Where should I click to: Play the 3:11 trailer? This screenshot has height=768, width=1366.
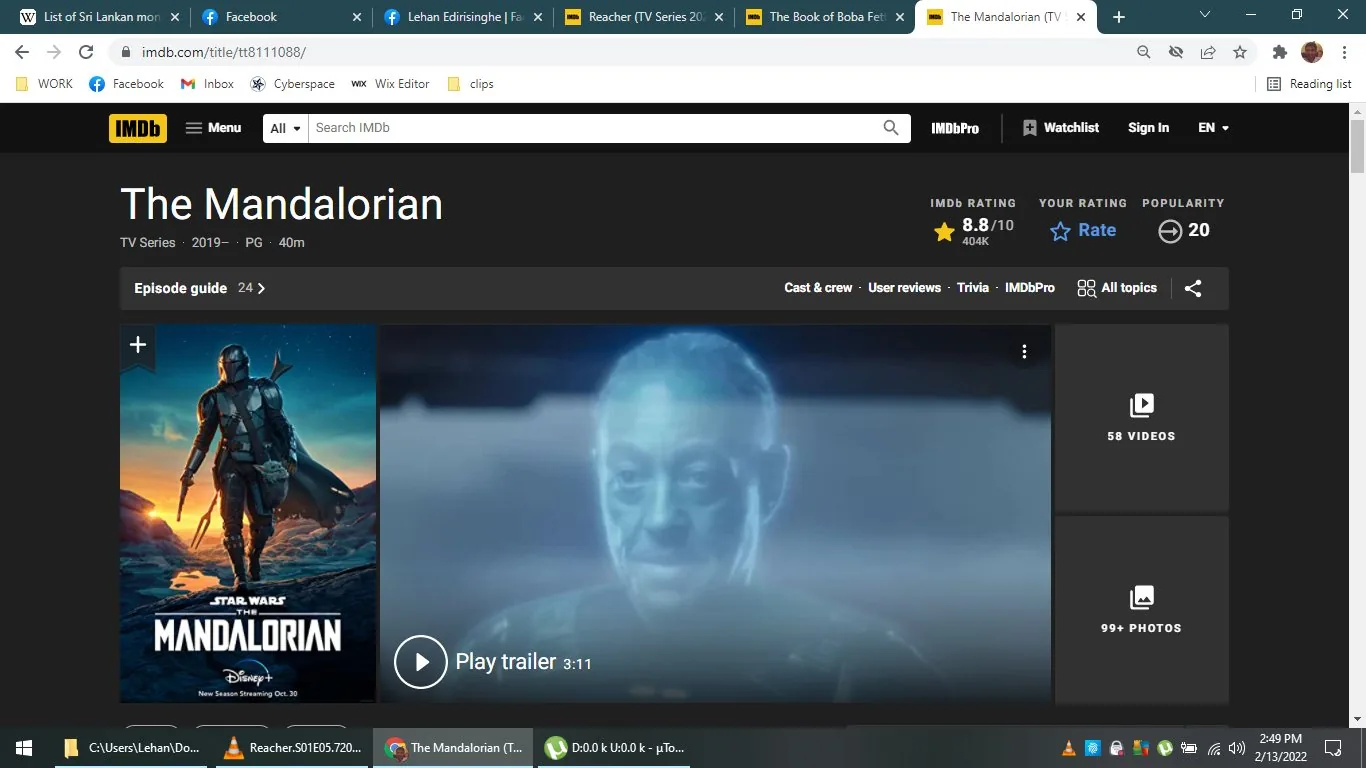click(x=420, y=662)
